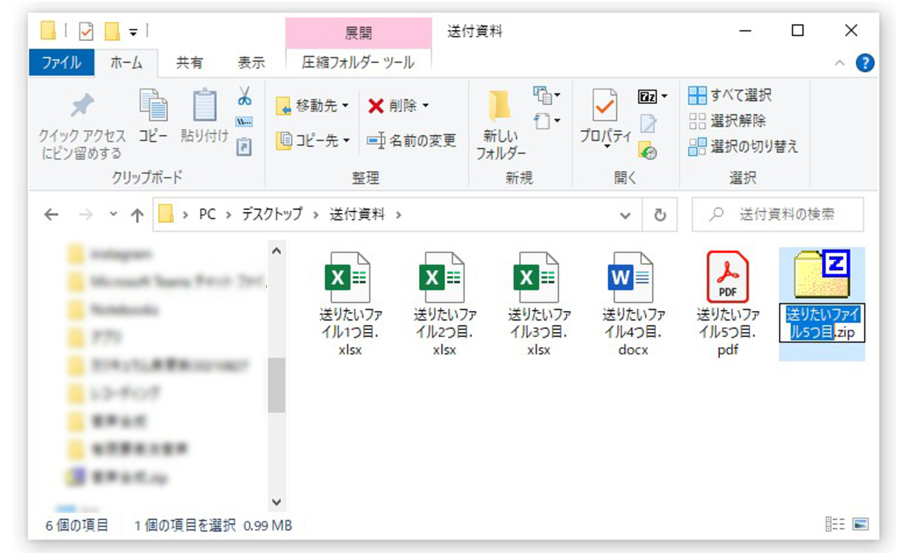Click the navigation pane scroll up arrow
Screen dimensions: 906x555
pyautogui.click(x=276, y=251)
